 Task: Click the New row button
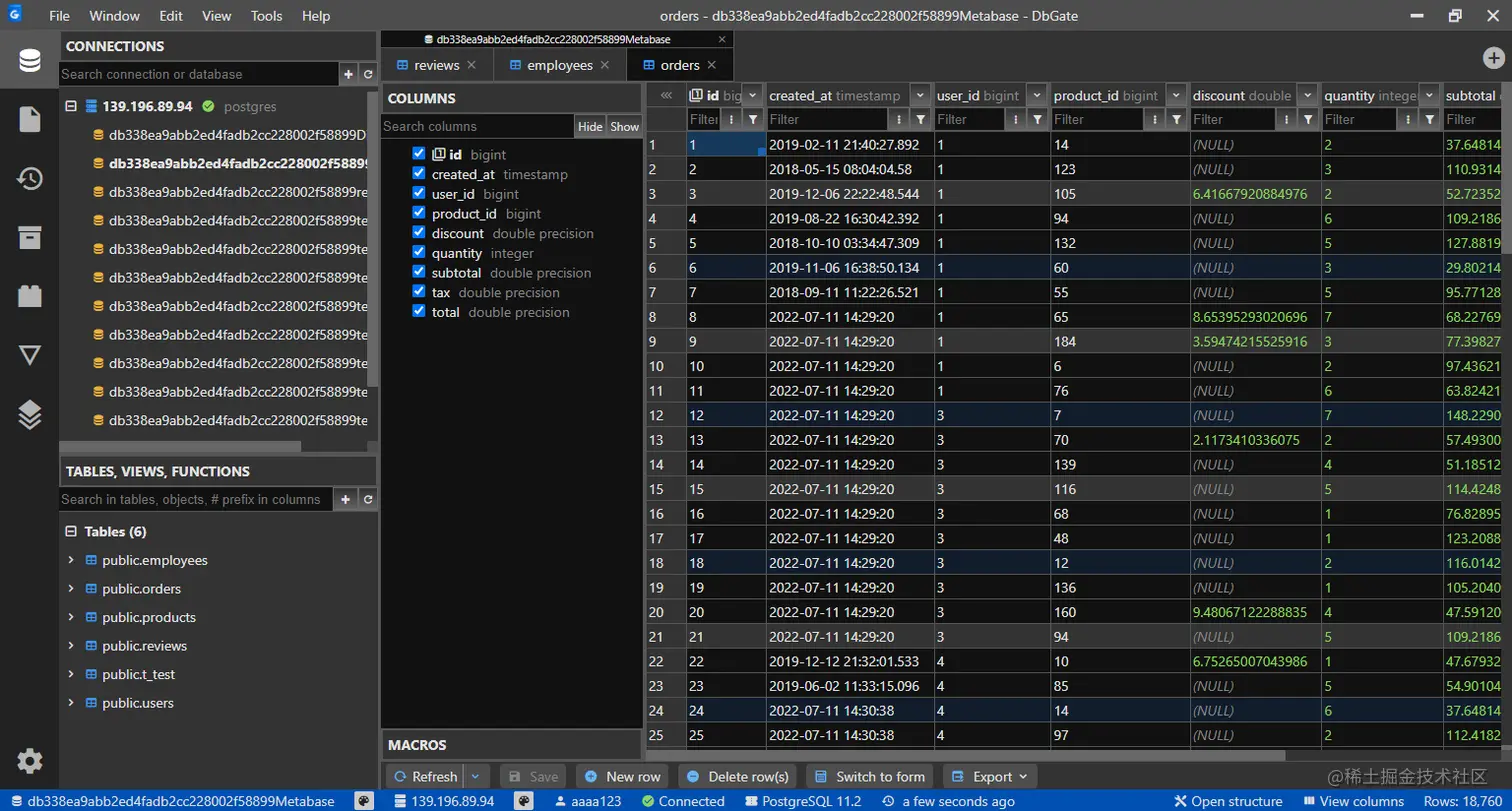623,777
